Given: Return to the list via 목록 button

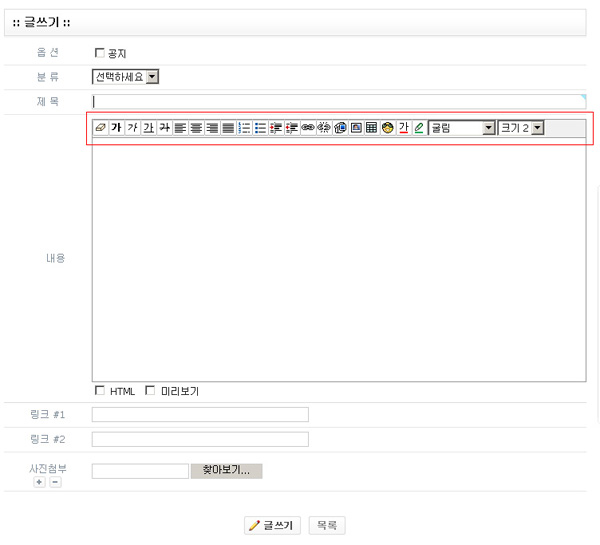Looking at the screenshot, I should 327,525.
